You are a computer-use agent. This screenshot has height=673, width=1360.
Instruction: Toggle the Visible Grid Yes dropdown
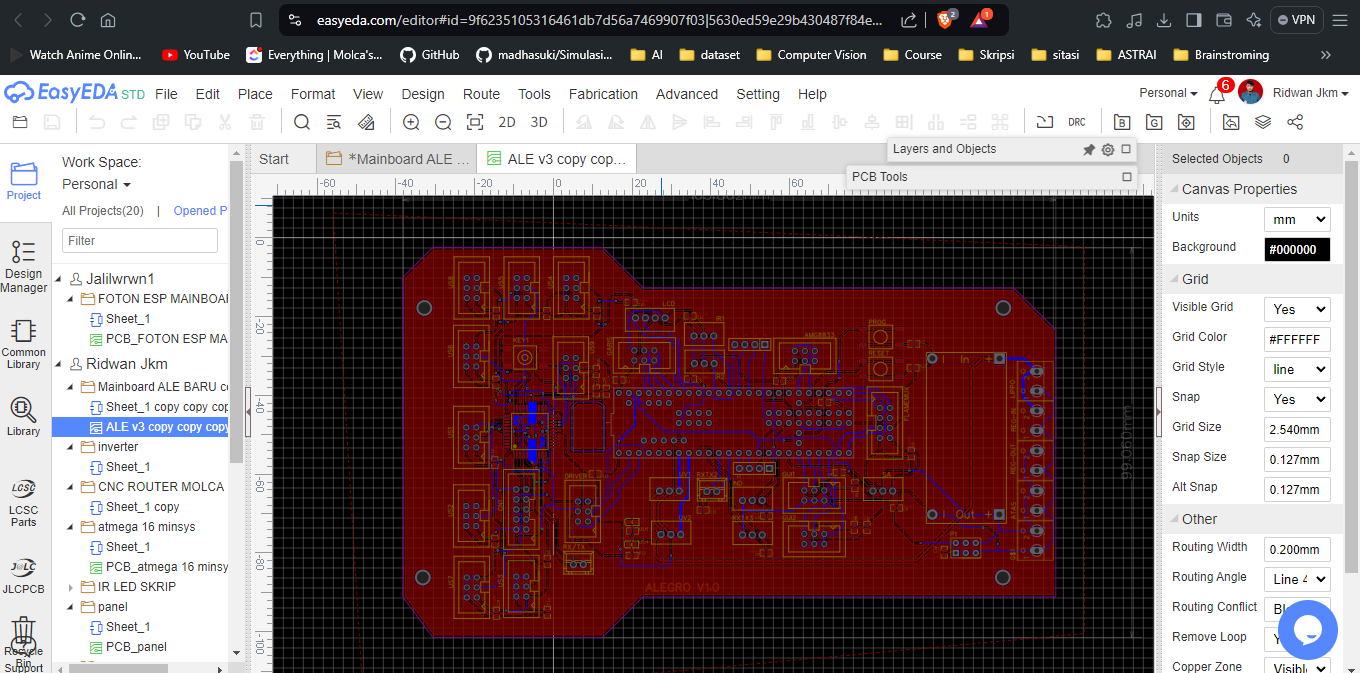pyautogui.click(x=1297, y=309)
